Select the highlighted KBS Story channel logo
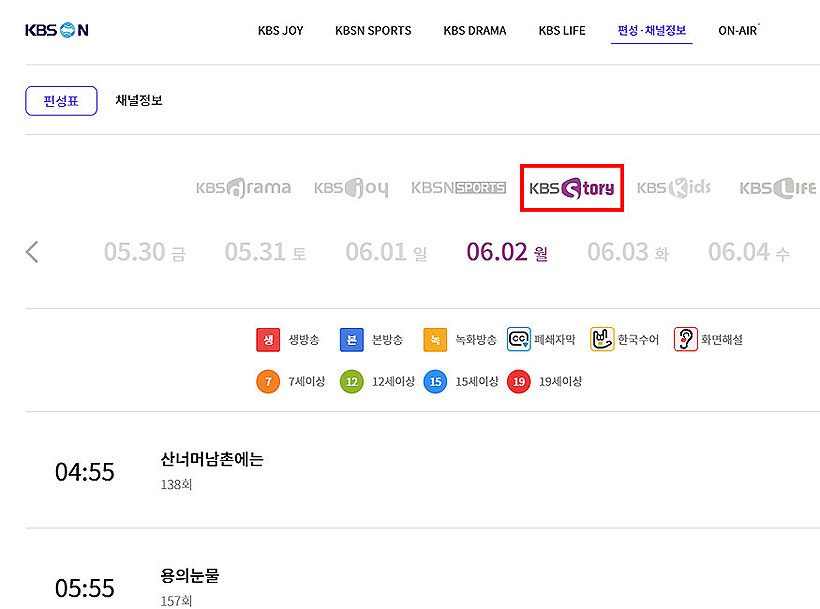Viewport: 820px width, 609px height. pos(571,187)
